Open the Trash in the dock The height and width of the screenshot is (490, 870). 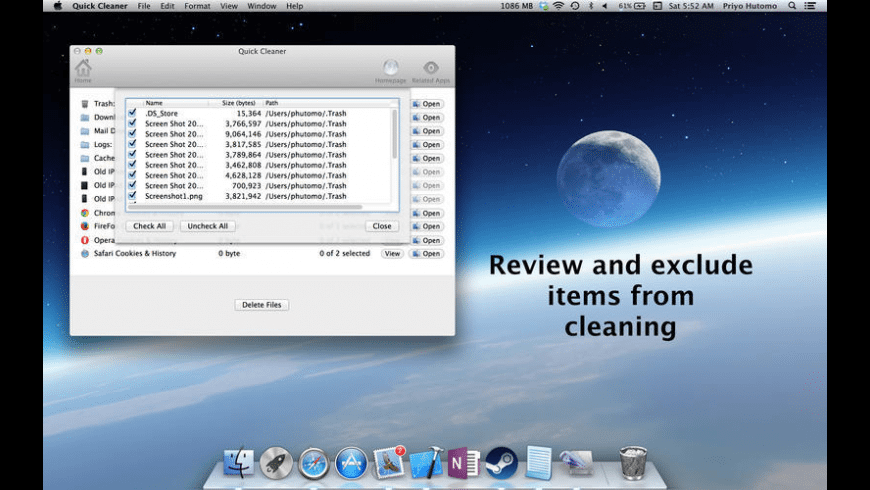coord(632,463)
